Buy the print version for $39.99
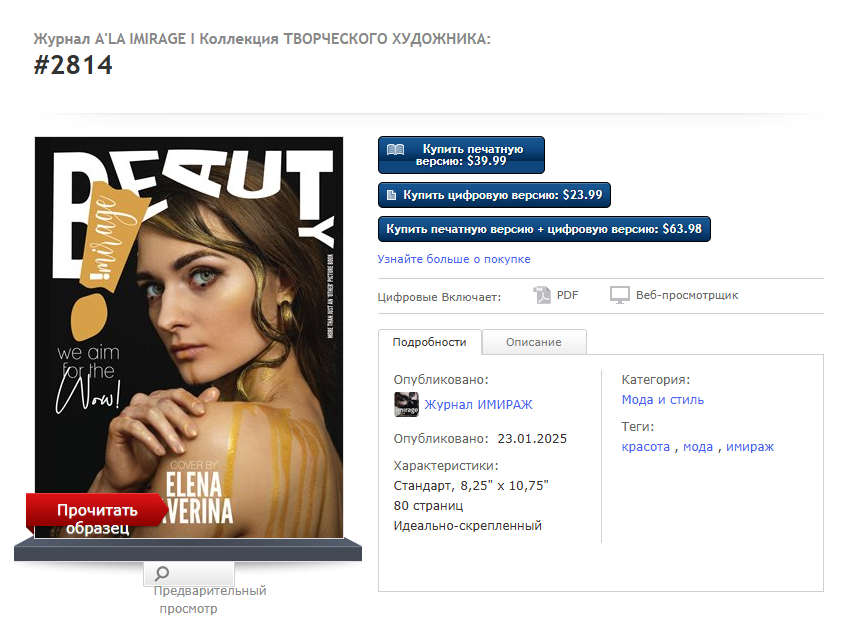Viewport: 864px width, 631px height. (461, 155)
